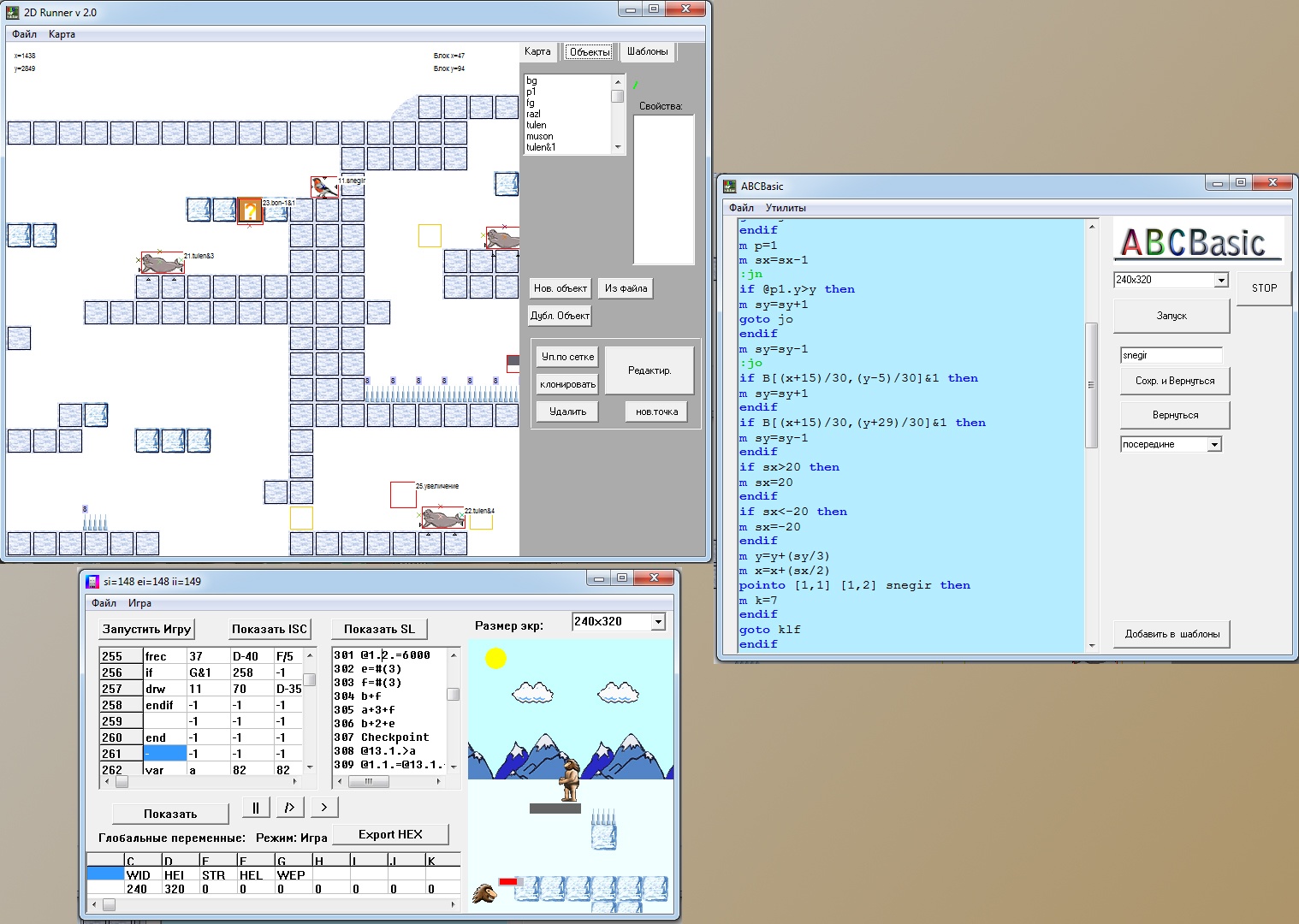This screenshot has width=1299, height=924.
Task: Open the Файл menu in the debugger window
Action: pyautogui.click(x=104, y=603)
